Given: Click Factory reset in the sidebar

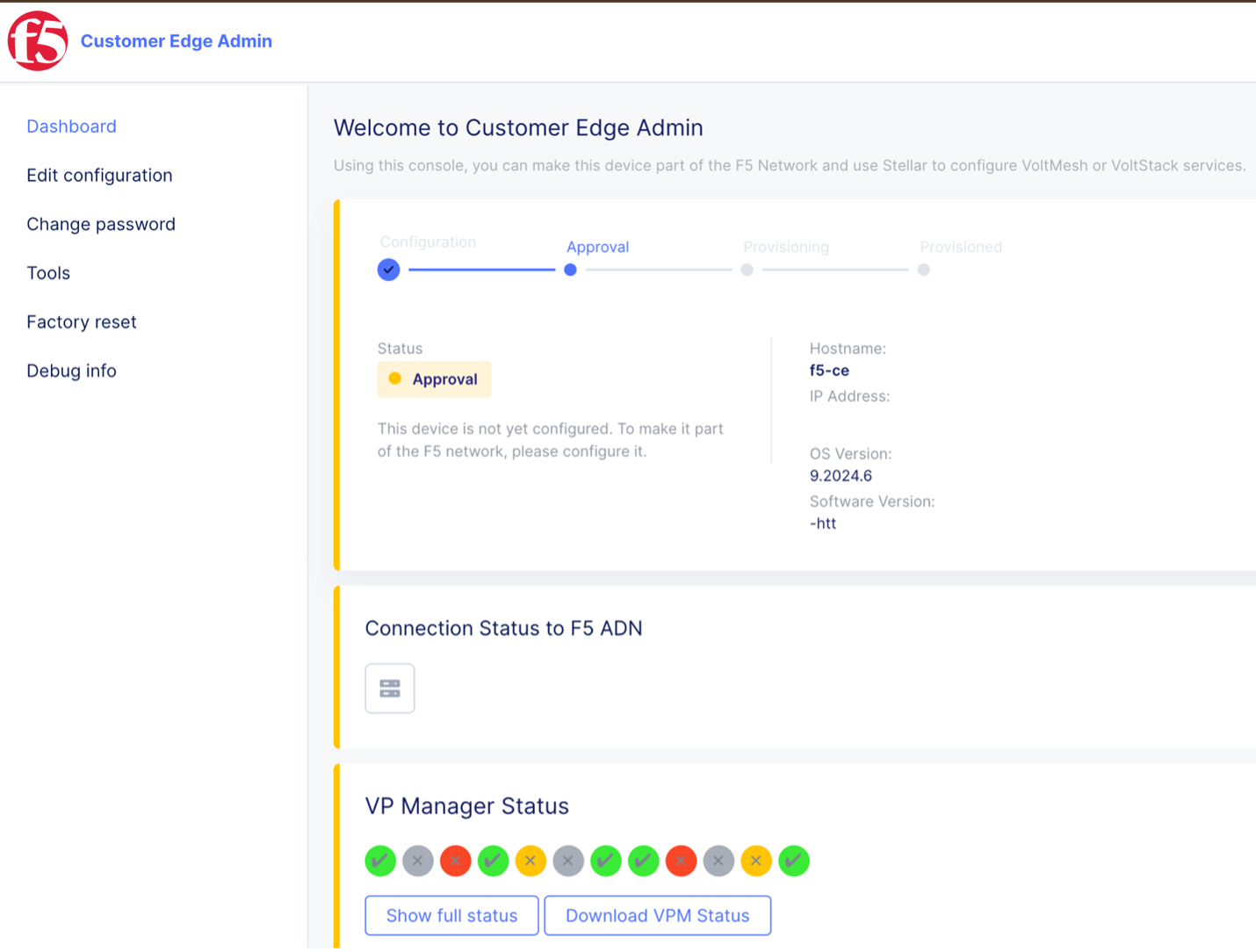Looking at the screenshot, I should click(82, 321).
